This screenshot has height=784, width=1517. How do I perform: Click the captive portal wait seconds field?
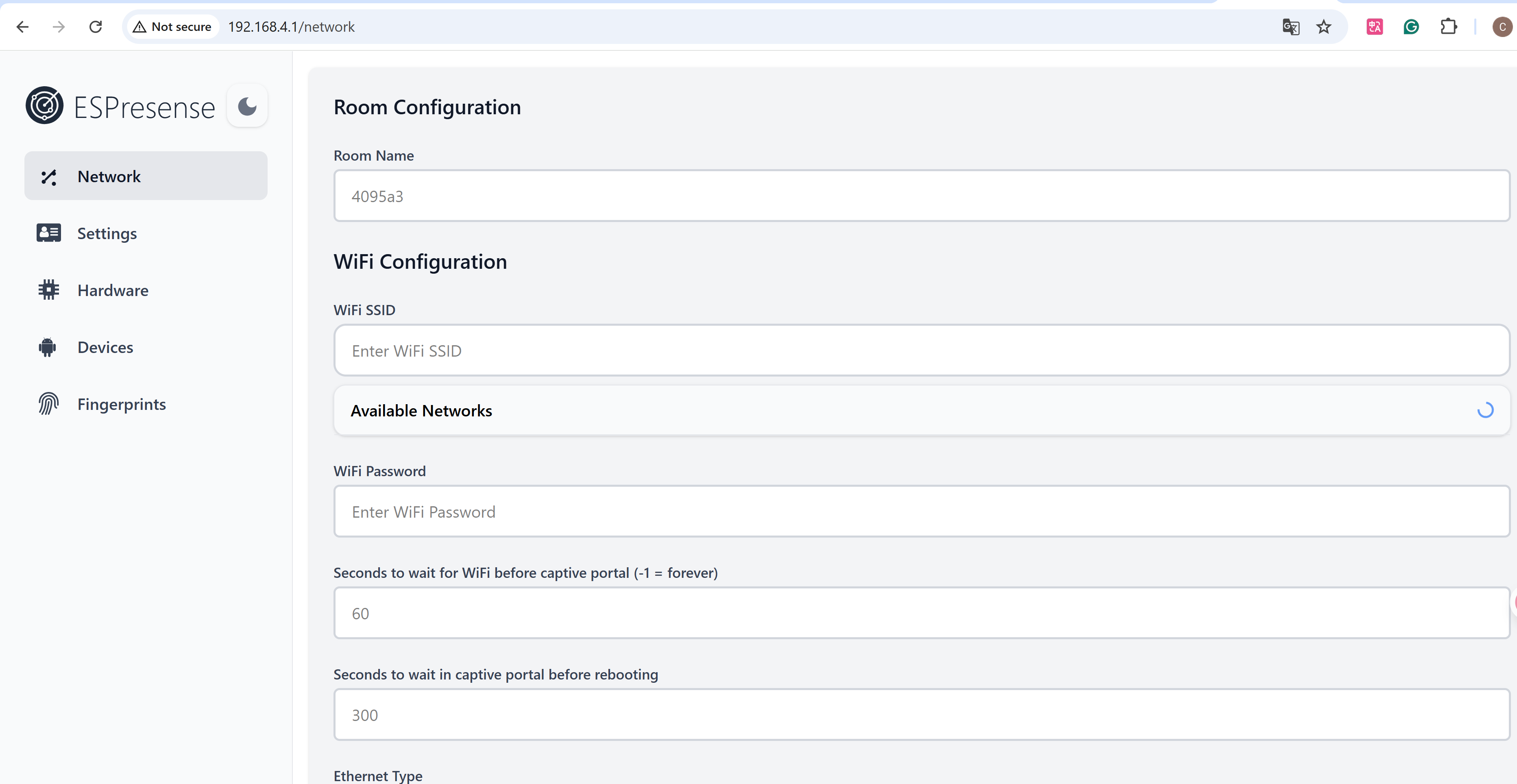pyautogui.click(x=921, y=613)
